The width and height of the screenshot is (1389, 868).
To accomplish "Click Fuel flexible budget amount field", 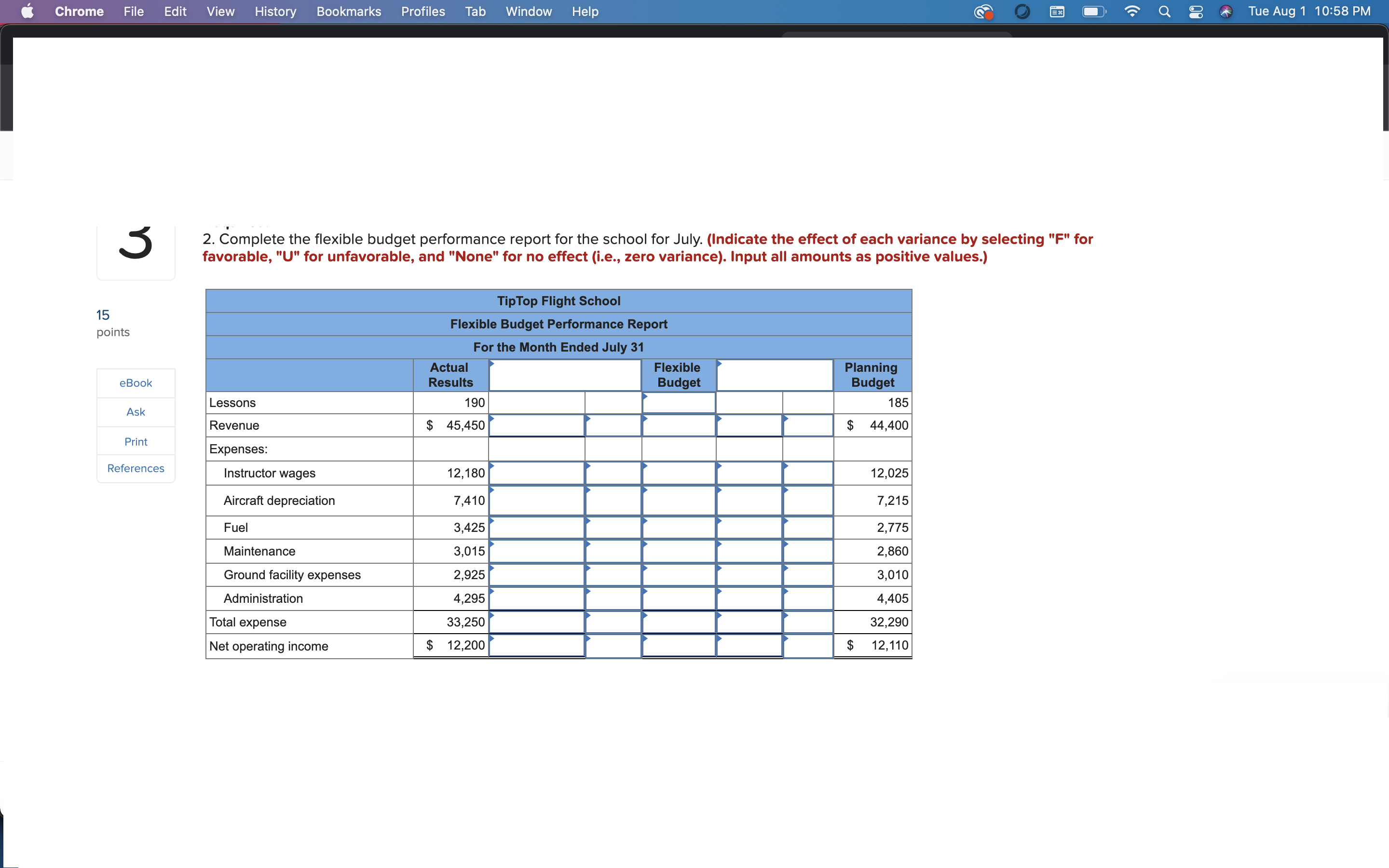I will tap(679, 528).
